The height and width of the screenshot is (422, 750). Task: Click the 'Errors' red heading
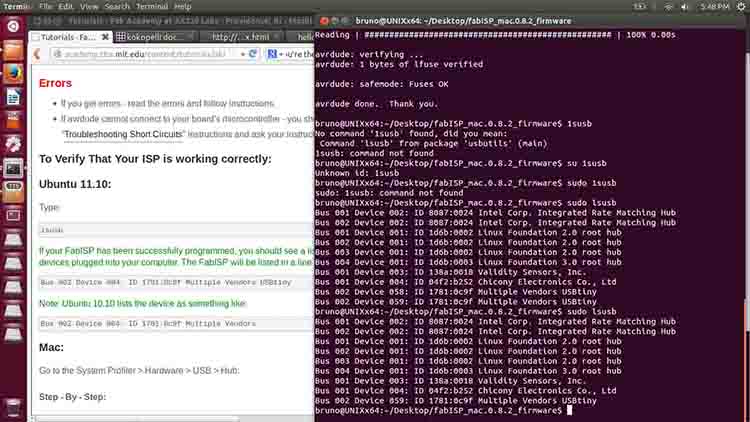click(55, 83)
